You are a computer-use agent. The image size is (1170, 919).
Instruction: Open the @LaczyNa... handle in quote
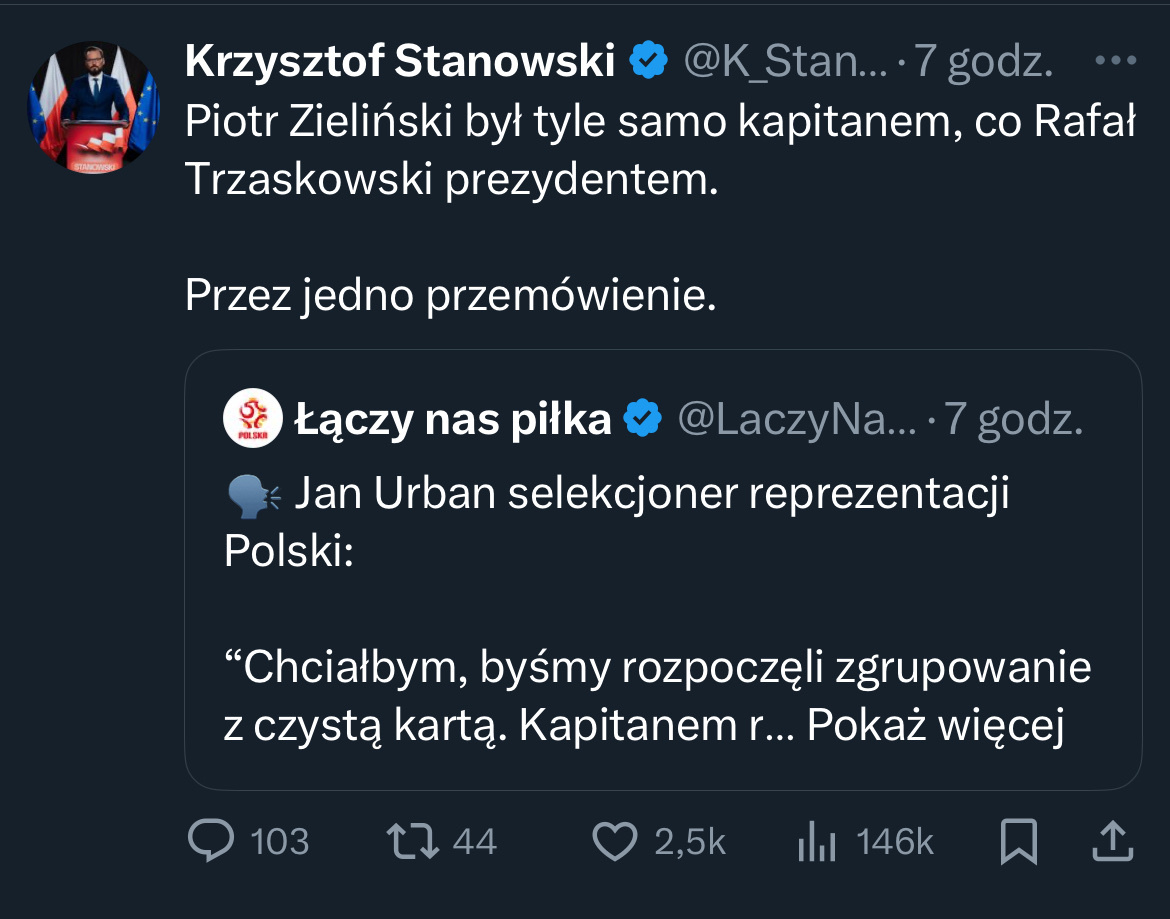[797, 420]
